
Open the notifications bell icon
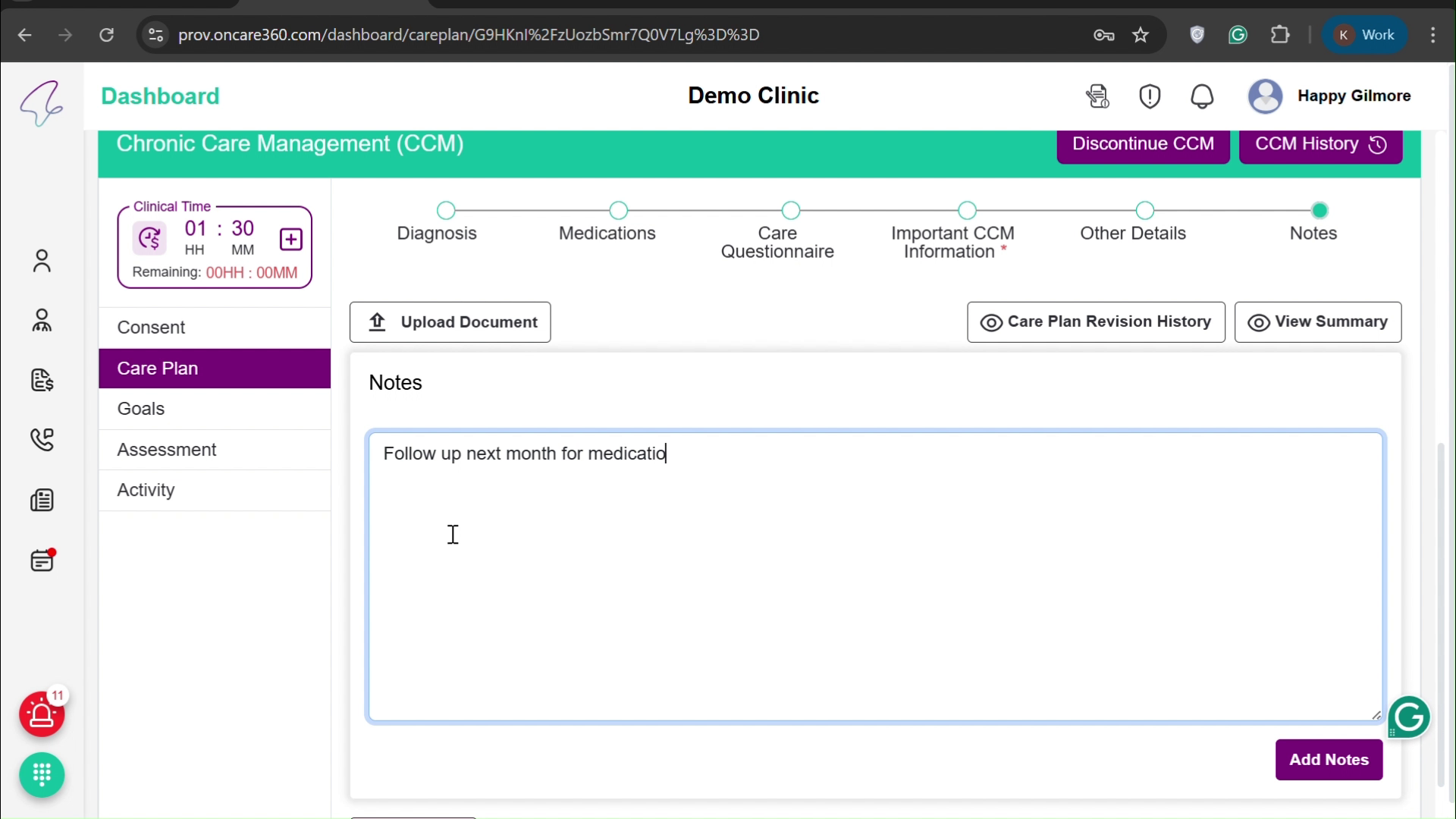1202,96
